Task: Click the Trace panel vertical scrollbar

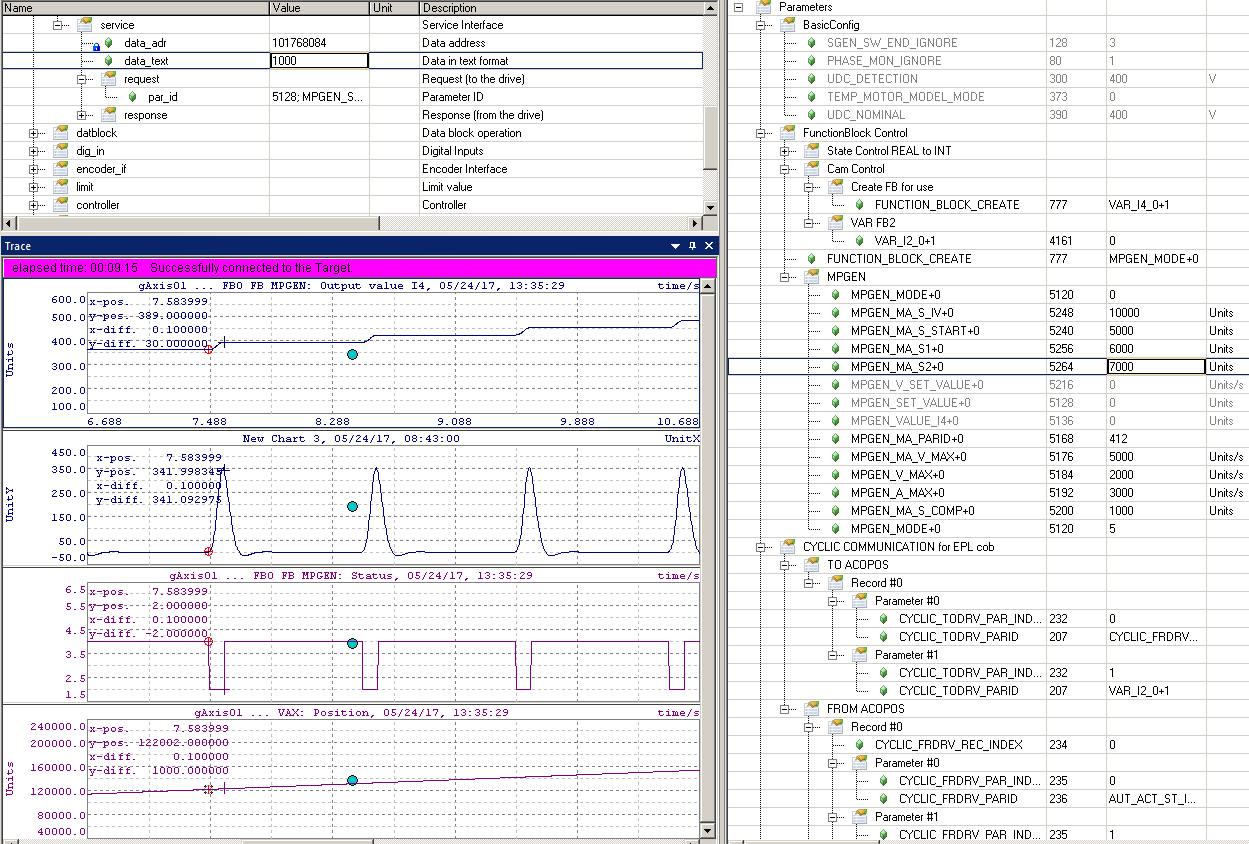Action: 709,559
